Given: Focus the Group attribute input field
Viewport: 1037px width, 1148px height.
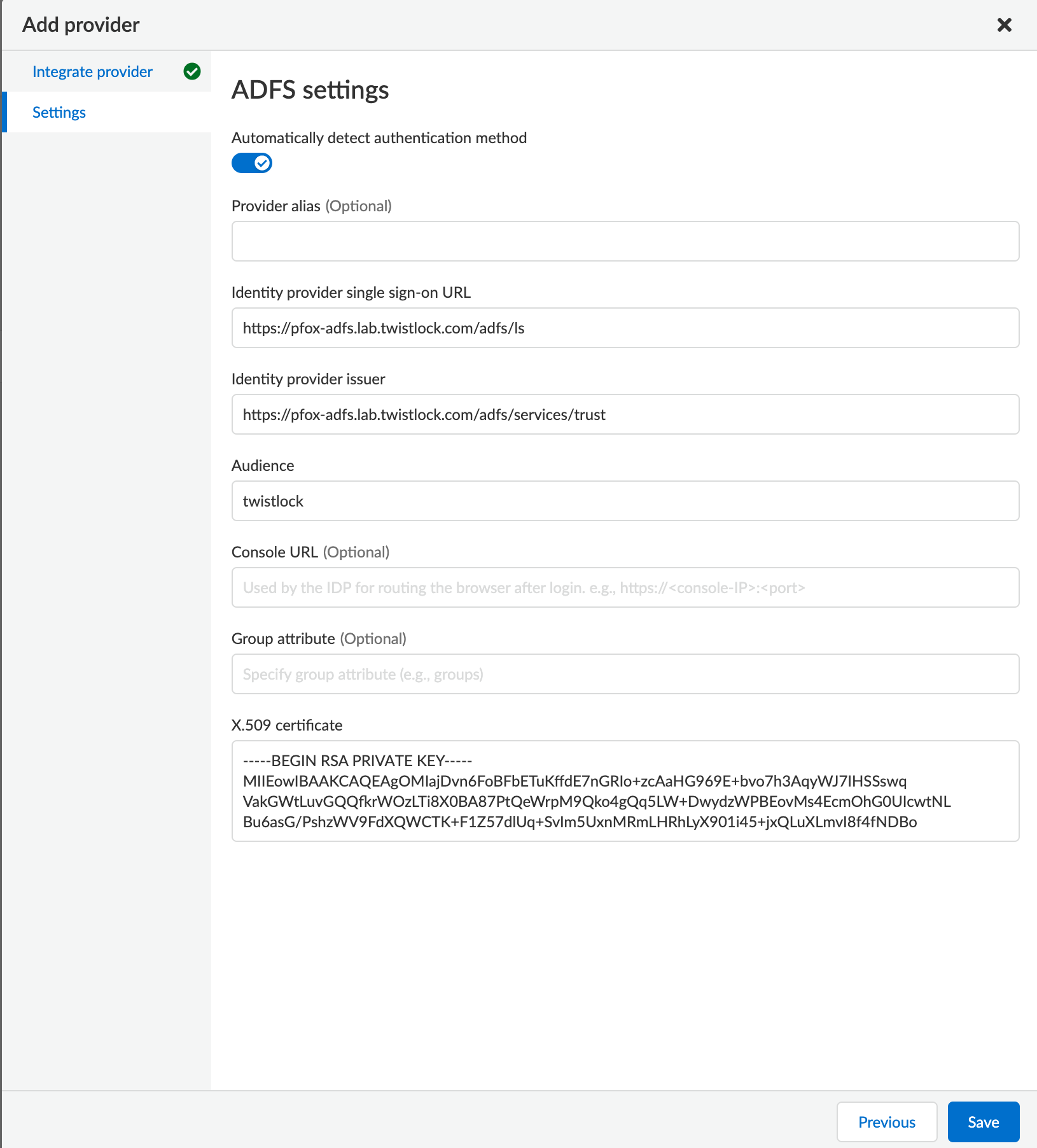Looking at the screenshot, I should tap(625, 674).
